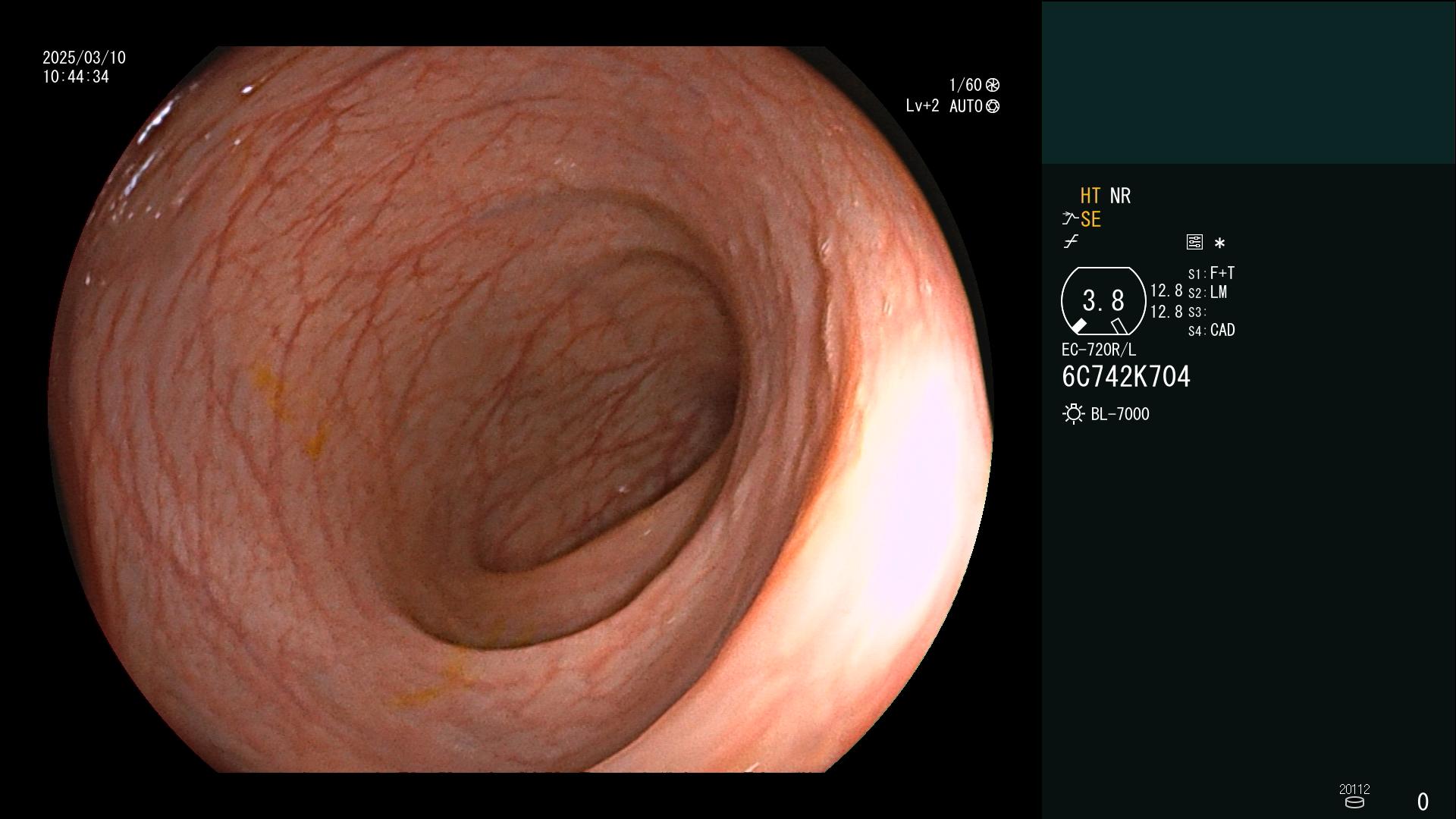The height and width of the screenshot is (819, 1456).
Task: Click the S4: CAD switch assignment
Action: [x=1211, y=330]
